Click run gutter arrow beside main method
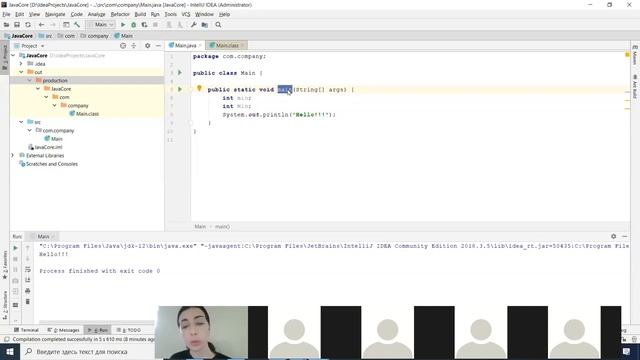Image resolution: width=640 pixels, height=360 pixels. click(x=180, y=89)
